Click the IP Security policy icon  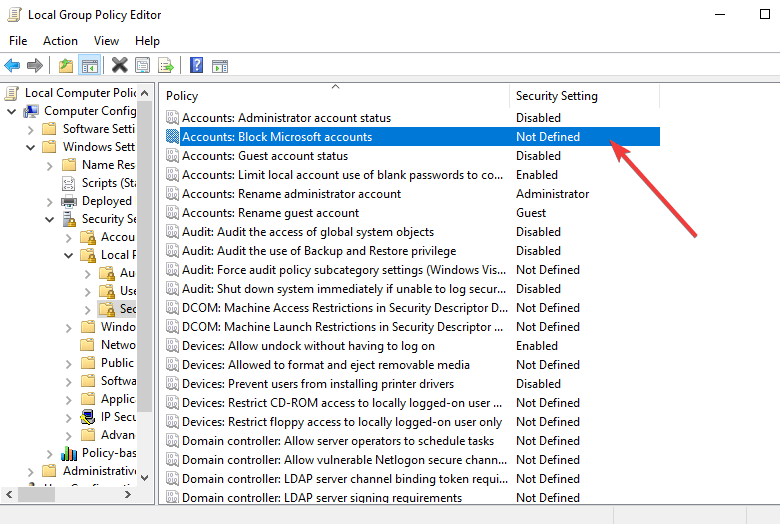coord(88,417)
